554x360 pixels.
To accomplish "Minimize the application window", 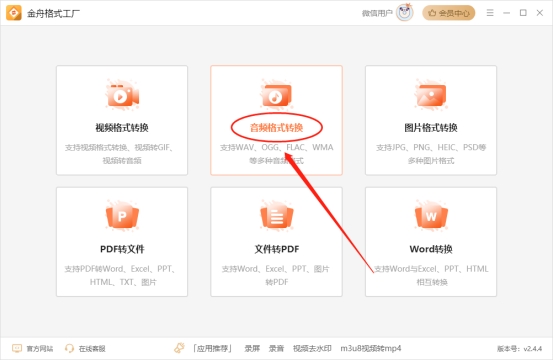I will coord(506,13).
